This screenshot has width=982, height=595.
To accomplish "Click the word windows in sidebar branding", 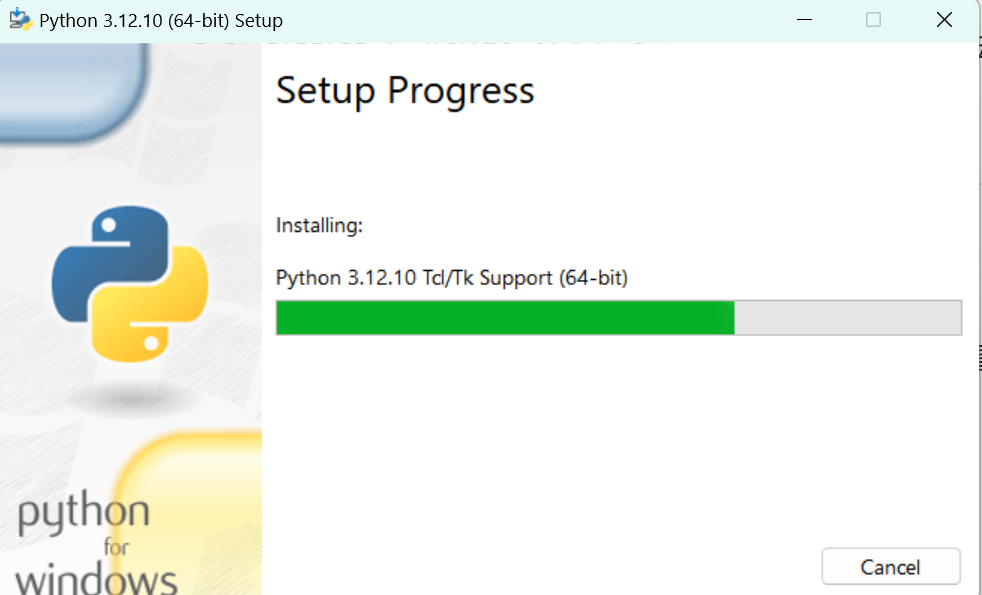I will [x=96, y=580].
